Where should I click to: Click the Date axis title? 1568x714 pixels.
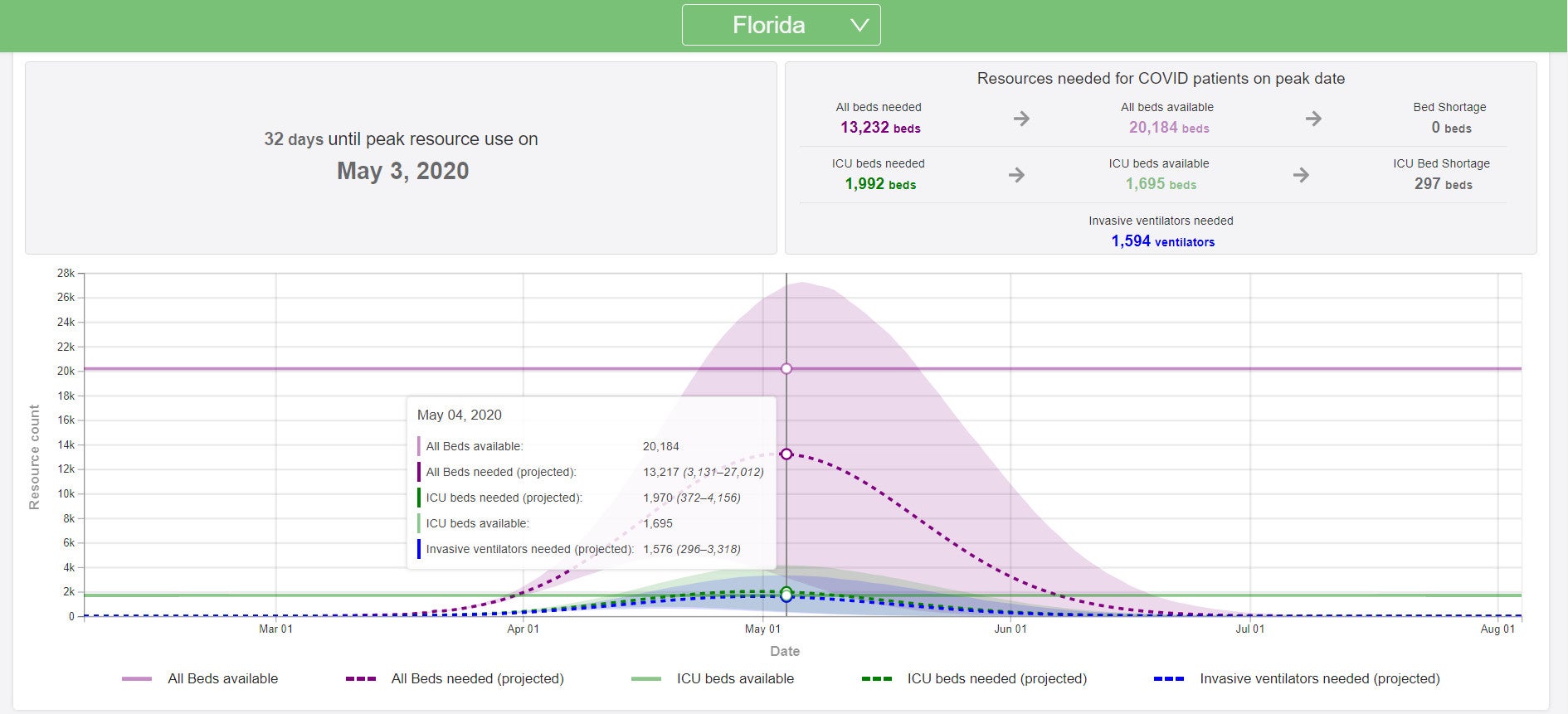pos(785,652)
